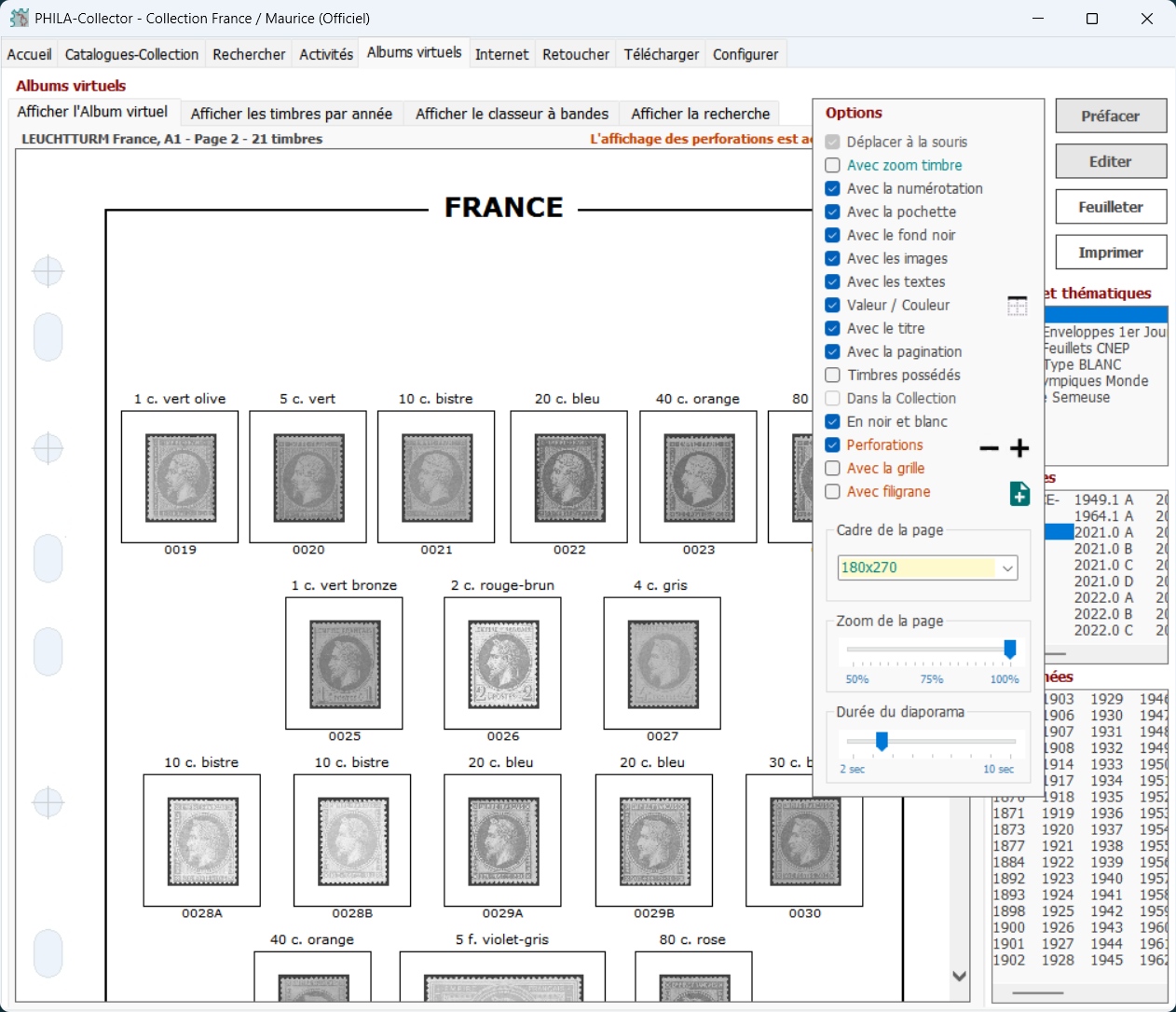Open the Configurer tab
Image resolution: width=1176 pixels, height=1012 pixels.
[x=745, y=54]
